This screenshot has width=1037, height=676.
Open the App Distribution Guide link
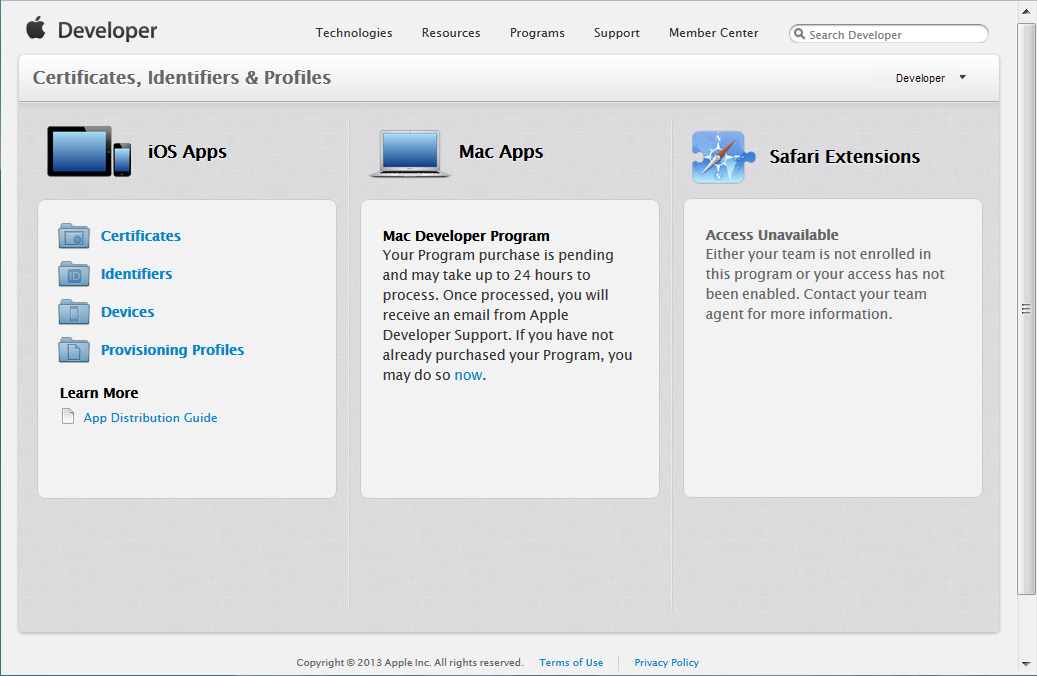(151, 417)
